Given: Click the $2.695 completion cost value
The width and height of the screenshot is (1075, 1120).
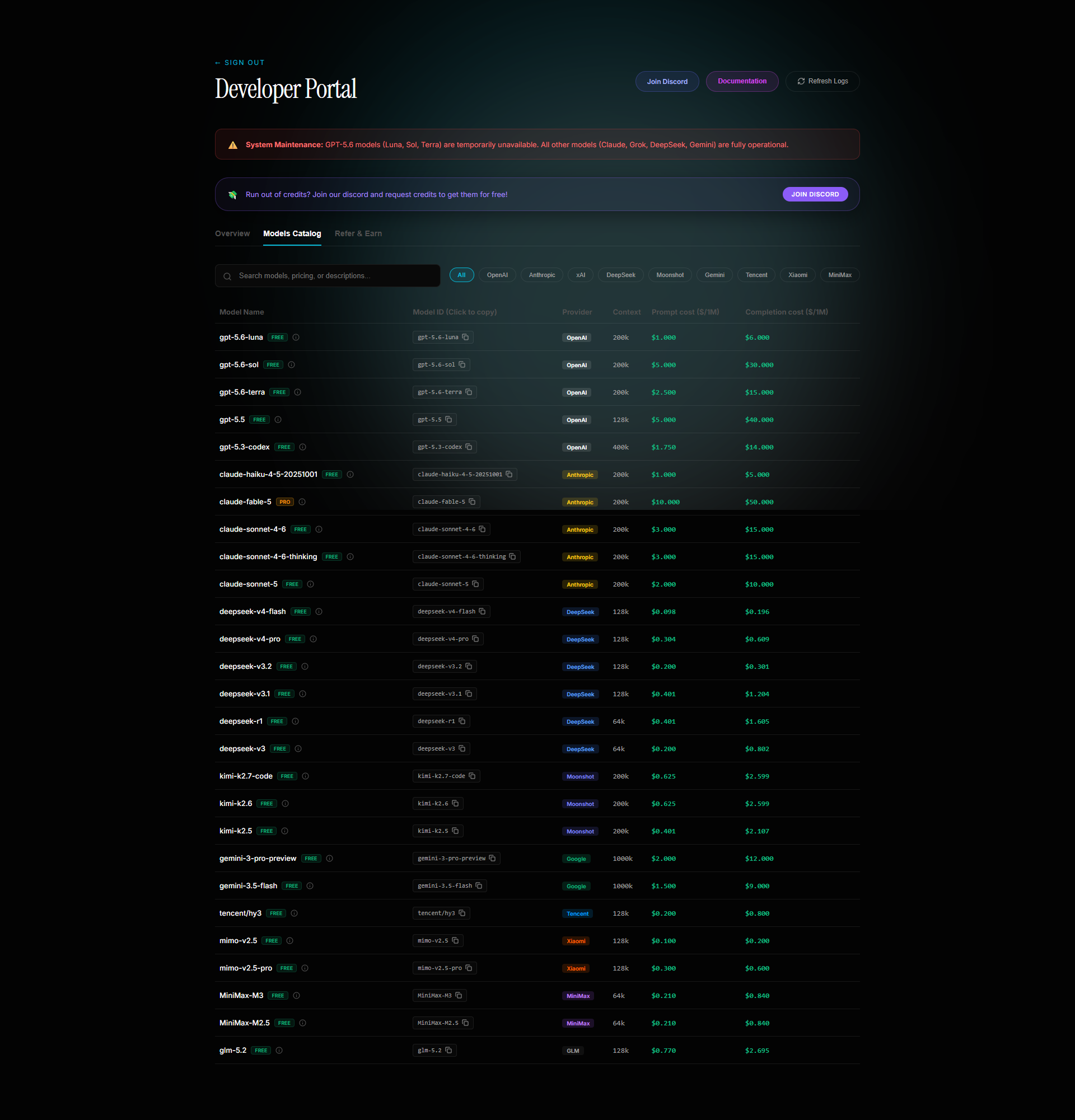Looking at the screenshot, I should pos(757,1051).
